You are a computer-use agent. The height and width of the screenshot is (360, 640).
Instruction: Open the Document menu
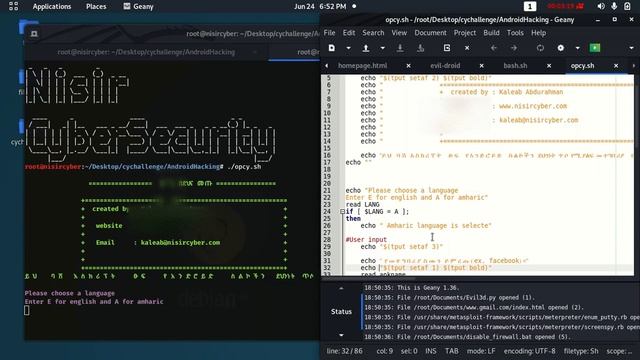pyautogui.click(x=430, y=33)
